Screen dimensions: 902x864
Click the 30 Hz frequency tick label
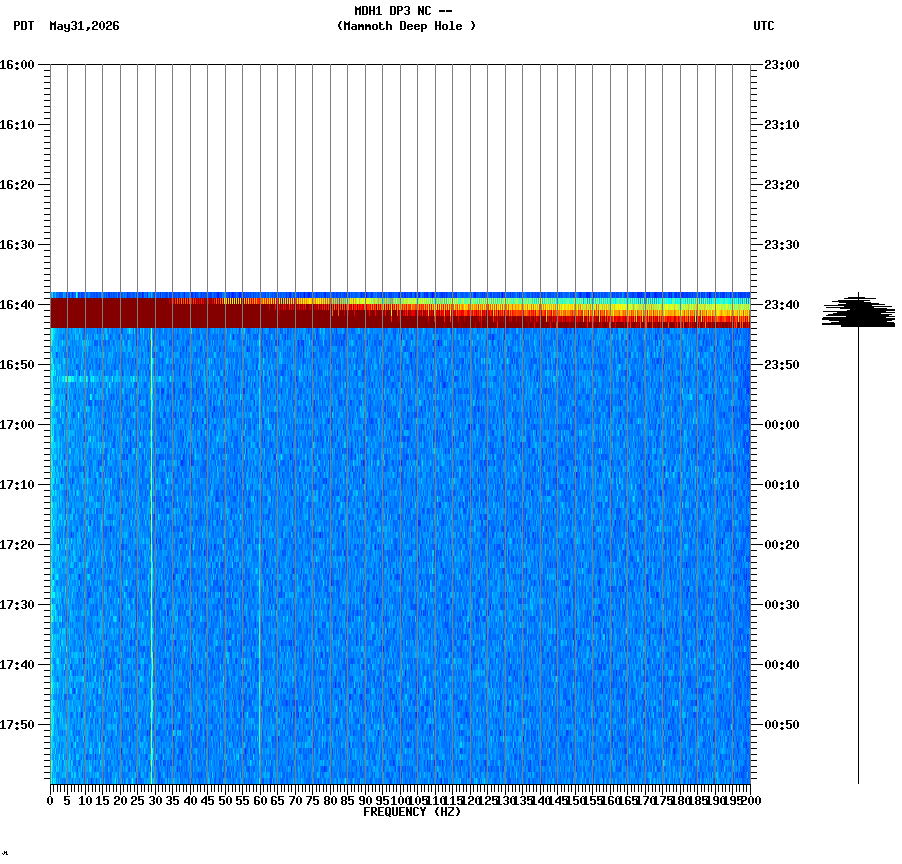point(155,801)
